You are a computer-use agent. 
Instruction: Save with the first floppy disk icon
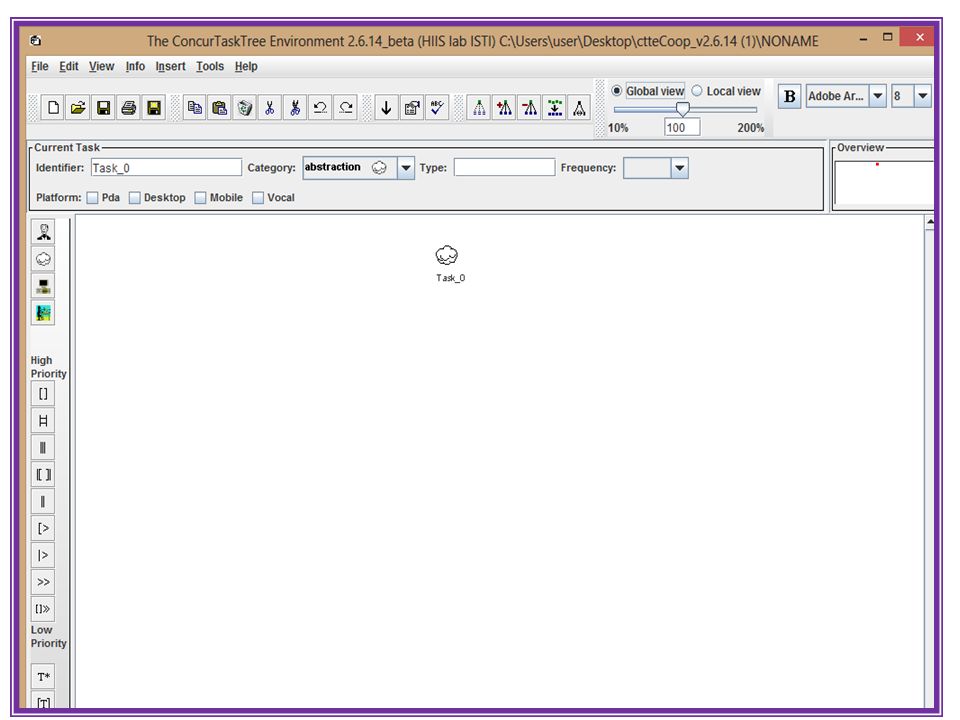(103, 108)
